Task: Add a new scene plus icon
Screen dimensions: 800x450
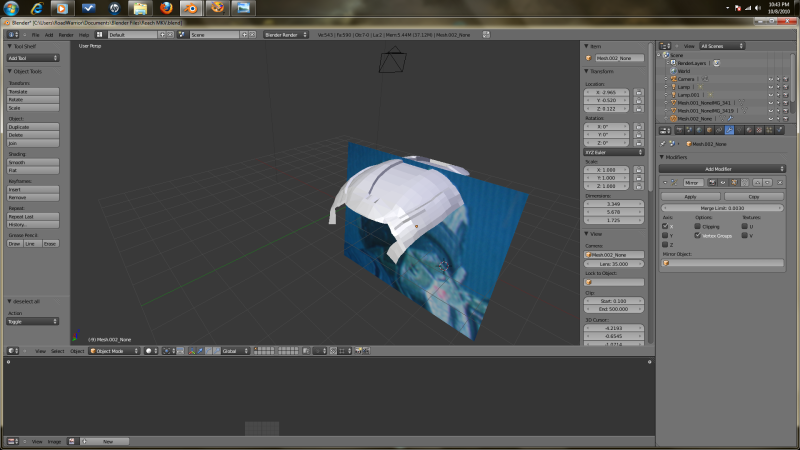Action: point(244,35)
